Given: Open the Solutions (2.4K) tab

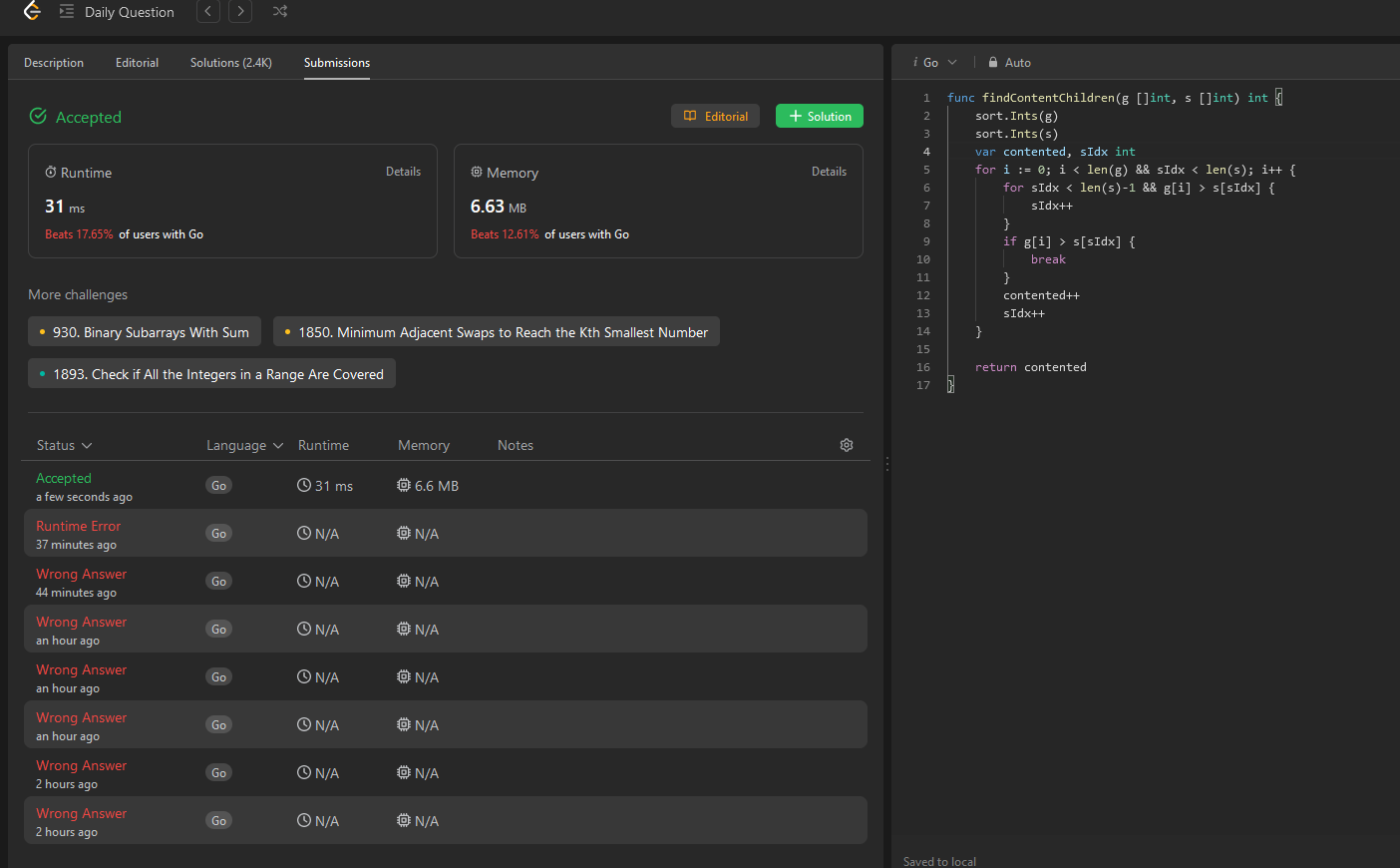Looking at the screenshot, I should (x=231, y=63).
